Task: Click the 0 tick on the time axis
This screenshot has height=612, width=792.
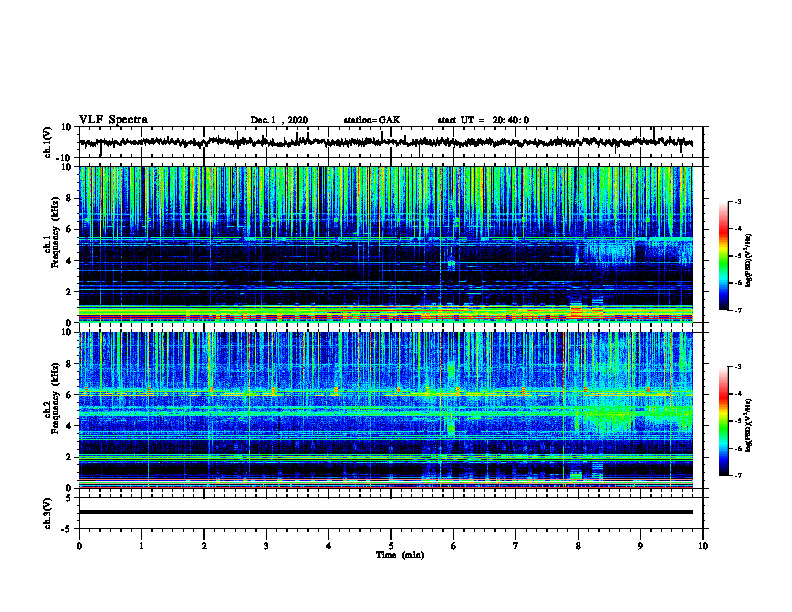Action: pyautogui.click(x=79, y=546)
